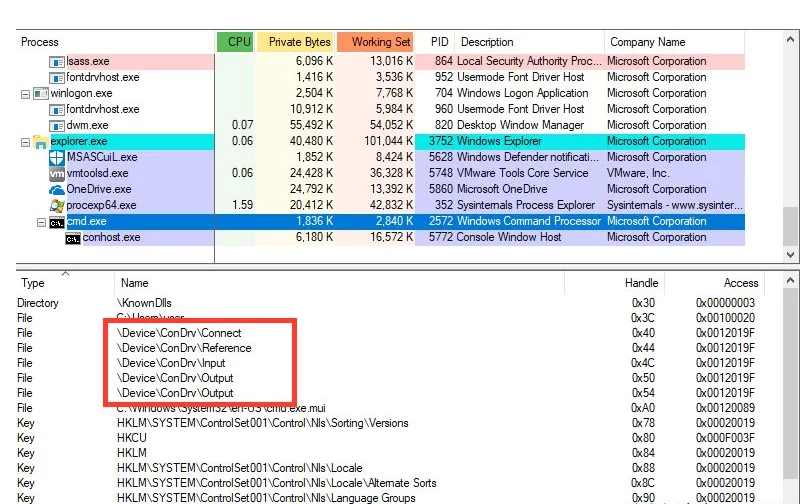
Task: Click the procexp64.exe Process Explorer icon
Action: point(57,206)
